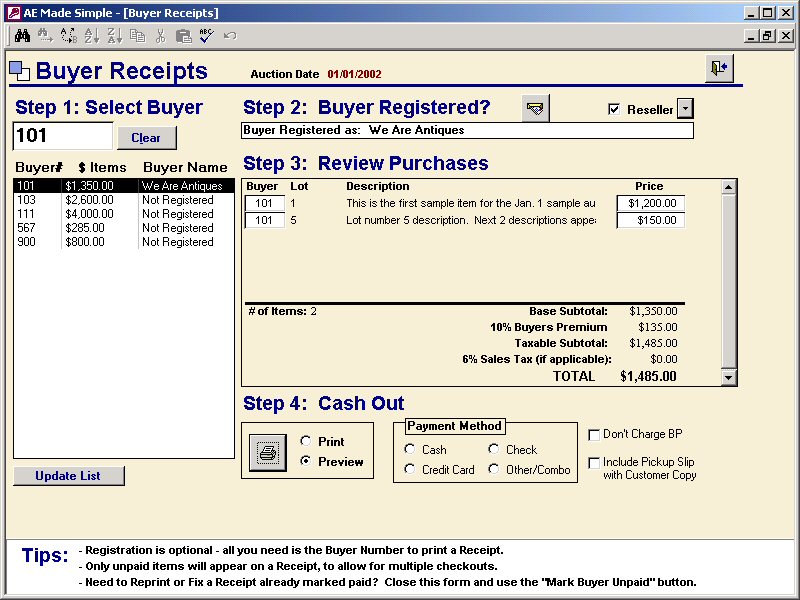Choose Cash payment method
The width and height of the screenshot is (800, 600).
[409, 449]
